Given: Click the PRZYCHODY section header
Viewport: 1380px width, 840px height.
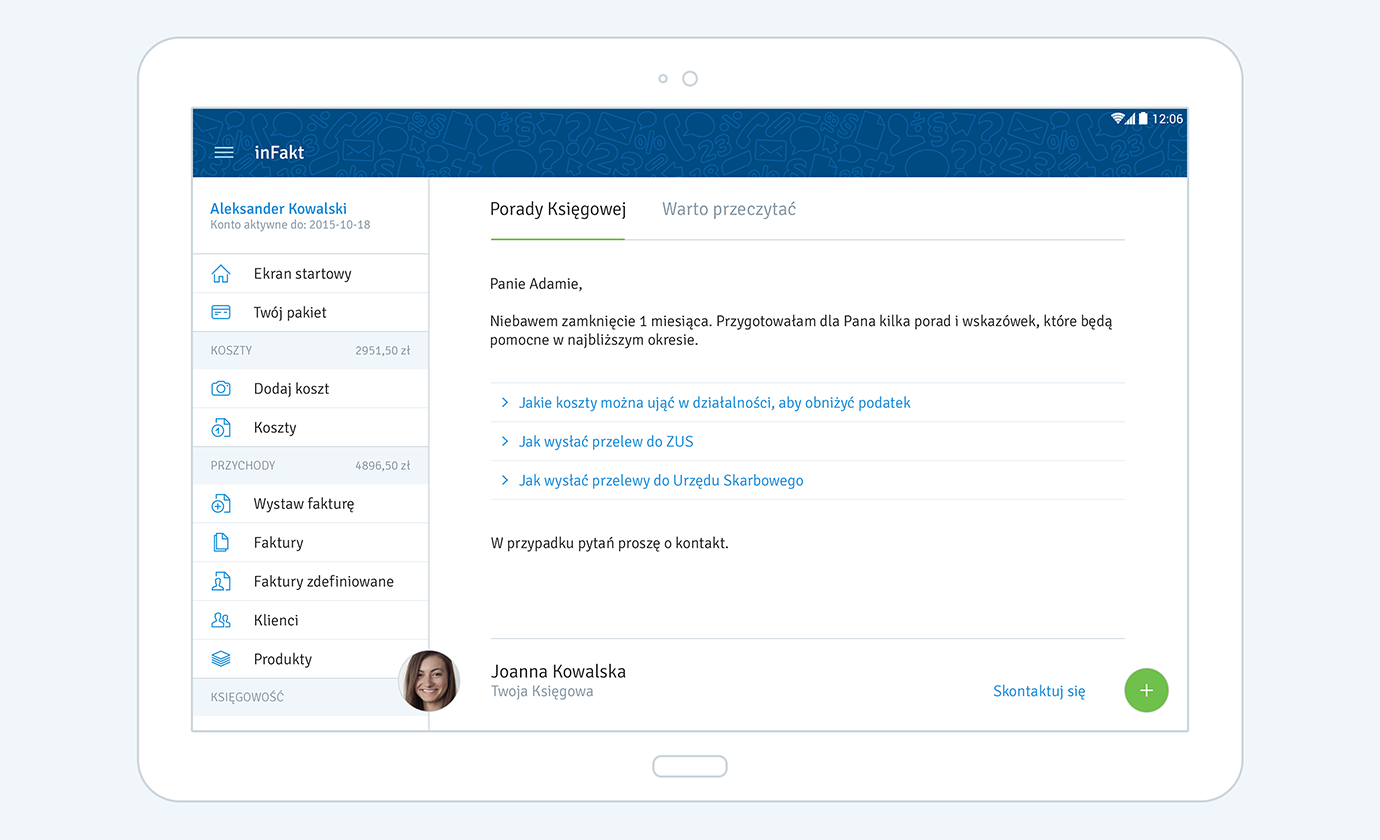Looking at the screenshot, I should coord(243,466).
